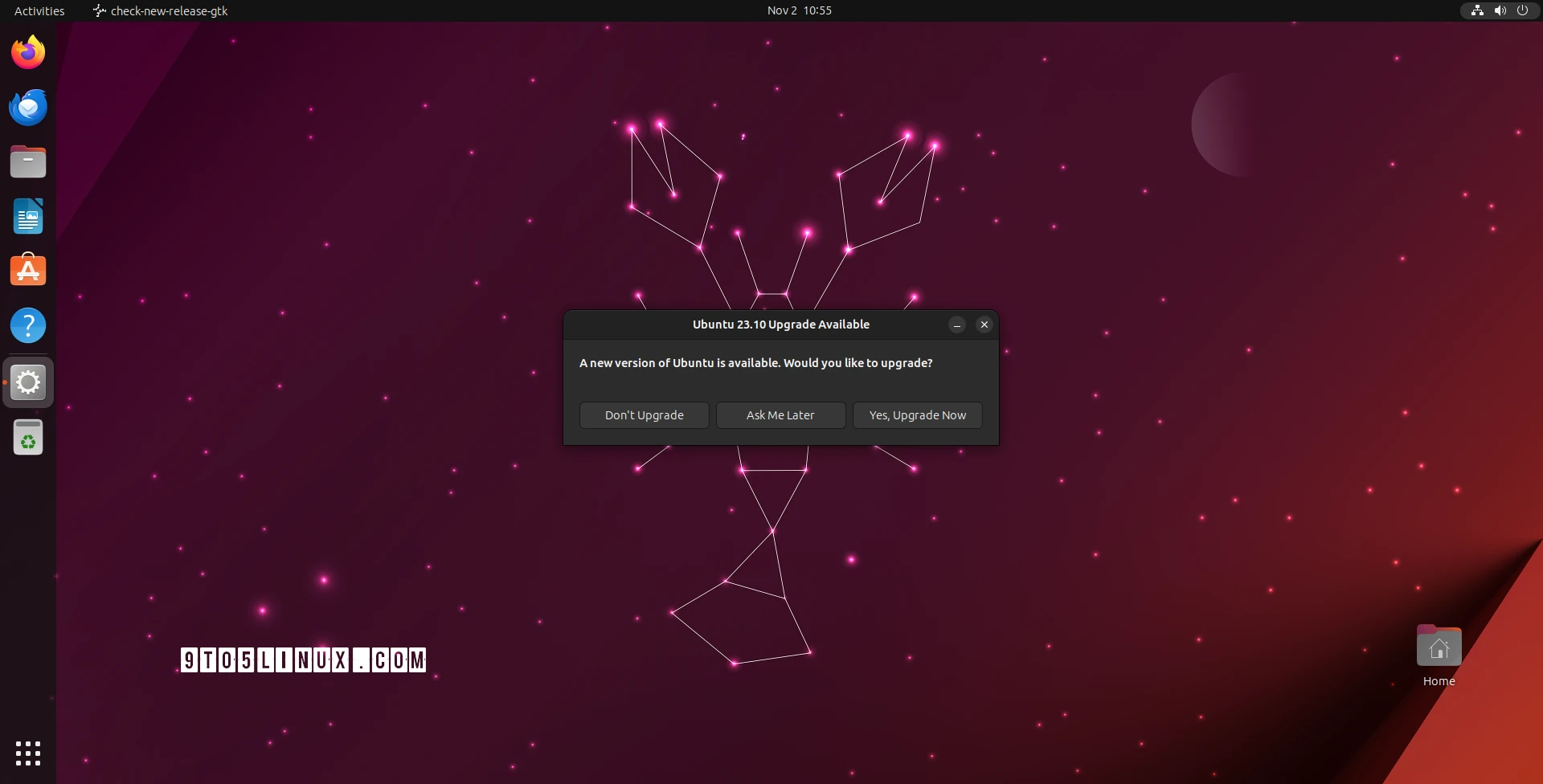Launch Firefox from the dock
Screen dimensions: 1543x784
tap(28, 51)
